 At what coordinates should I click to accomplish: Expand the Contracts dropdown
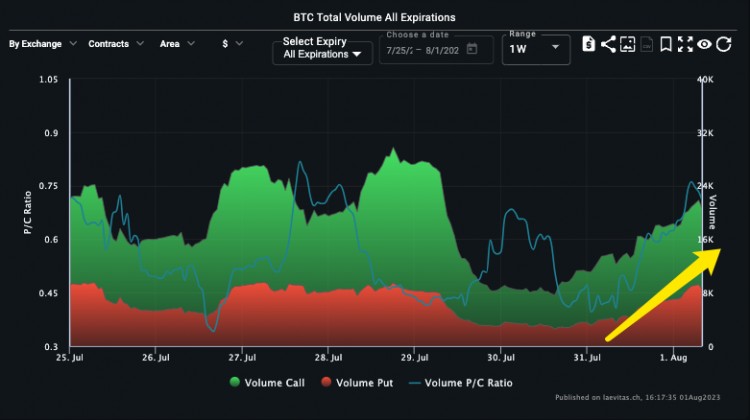click(116, 44)
